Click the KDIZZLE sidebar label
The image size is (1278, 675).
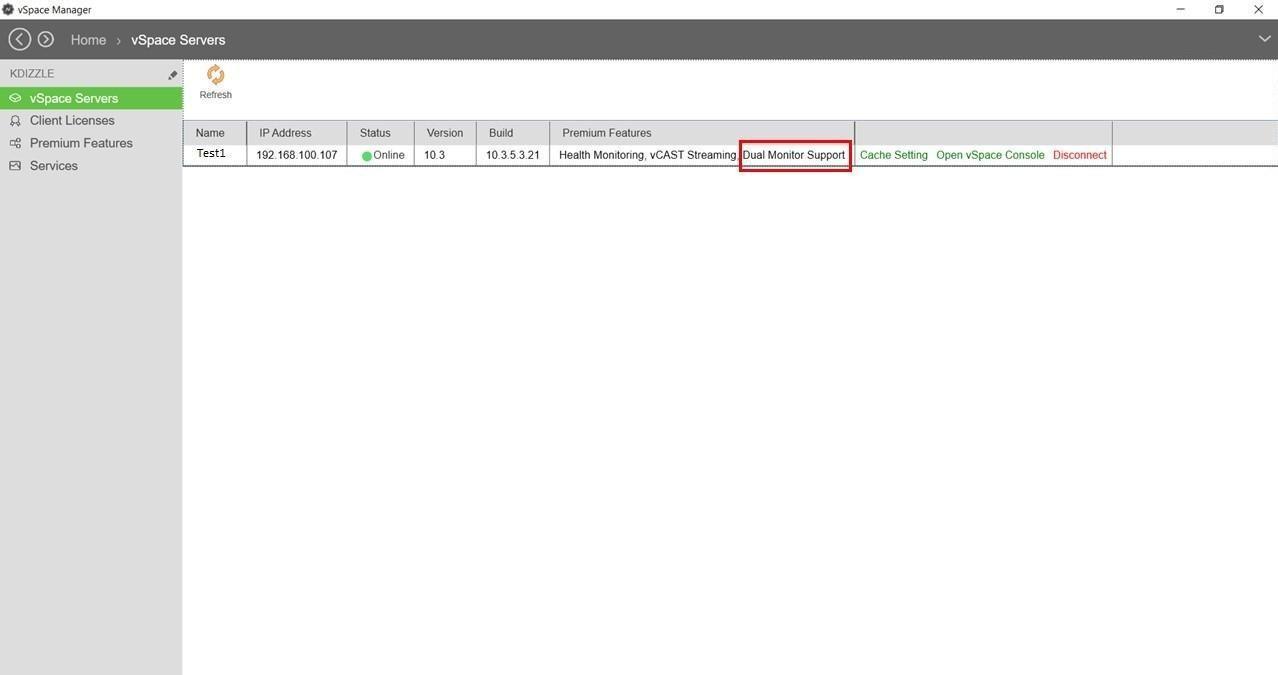coord(32,74)
